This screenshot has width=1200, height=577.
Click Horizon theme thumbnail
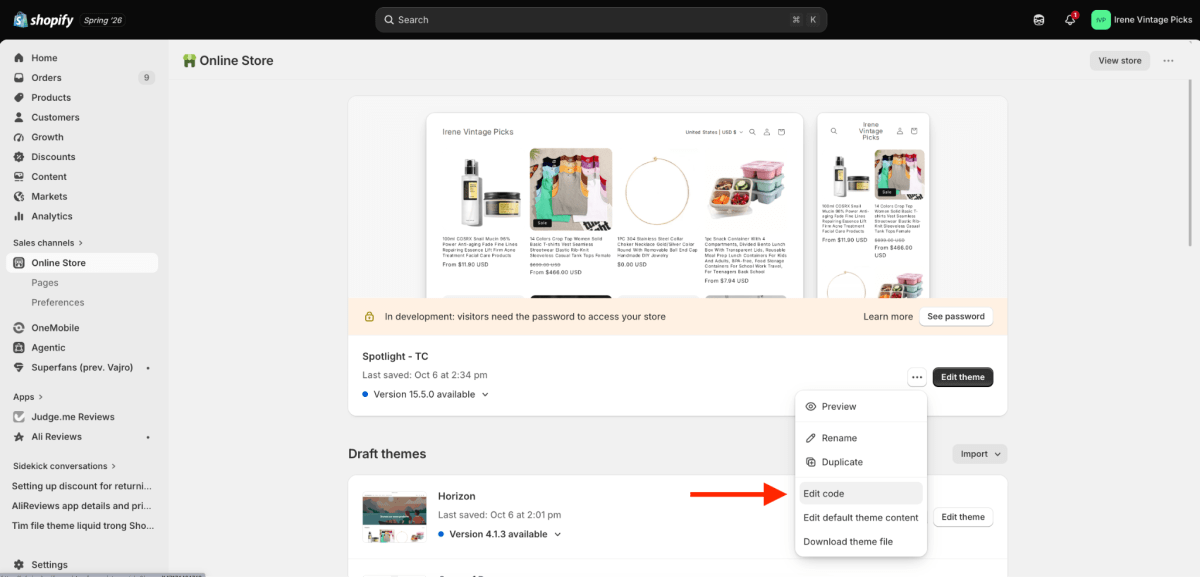click(394, 518)
